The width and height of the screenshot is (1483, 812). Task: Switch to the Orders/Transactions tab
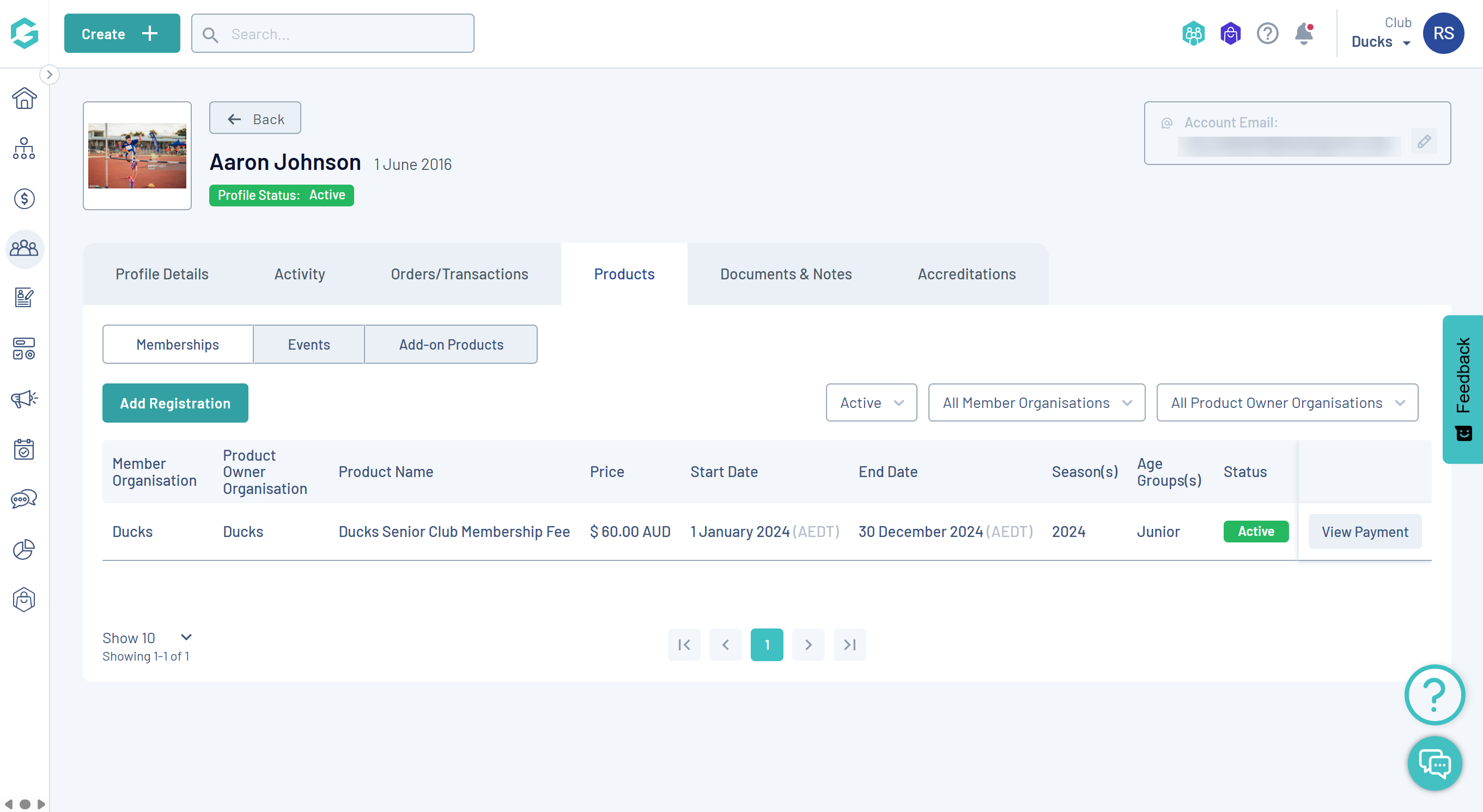point(459,274)
